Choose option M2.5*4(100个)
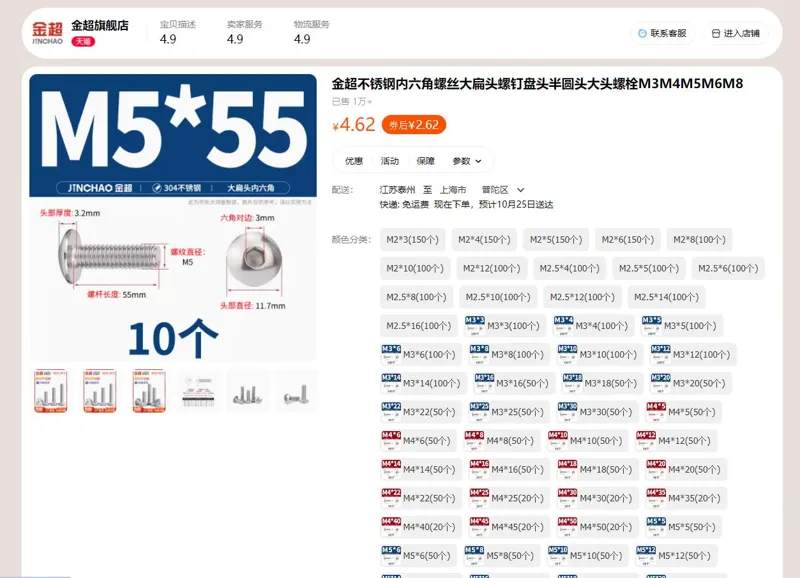 [x=569, y=268]
